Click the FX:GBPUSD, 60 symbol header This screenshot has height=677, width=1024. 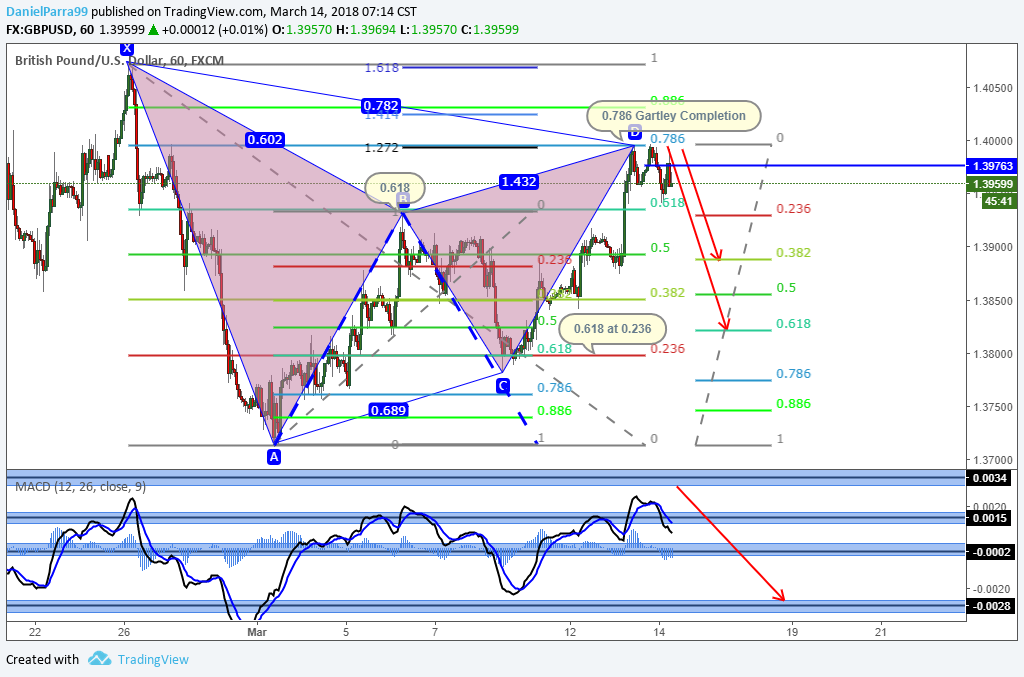click(50, 29)
